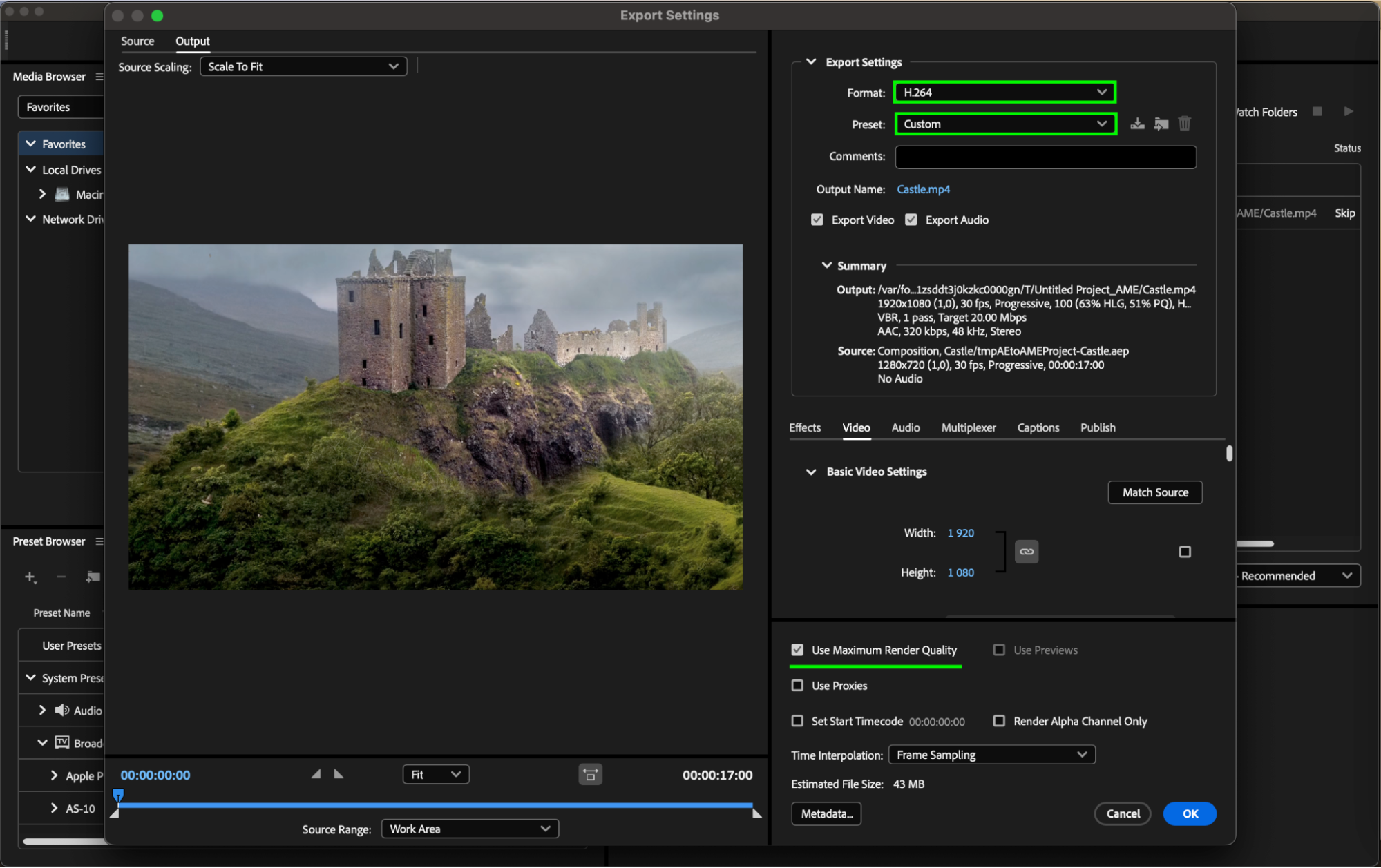Click the Import Preset icon
The image size is (1381, 868).
[x=1161, y=124]
